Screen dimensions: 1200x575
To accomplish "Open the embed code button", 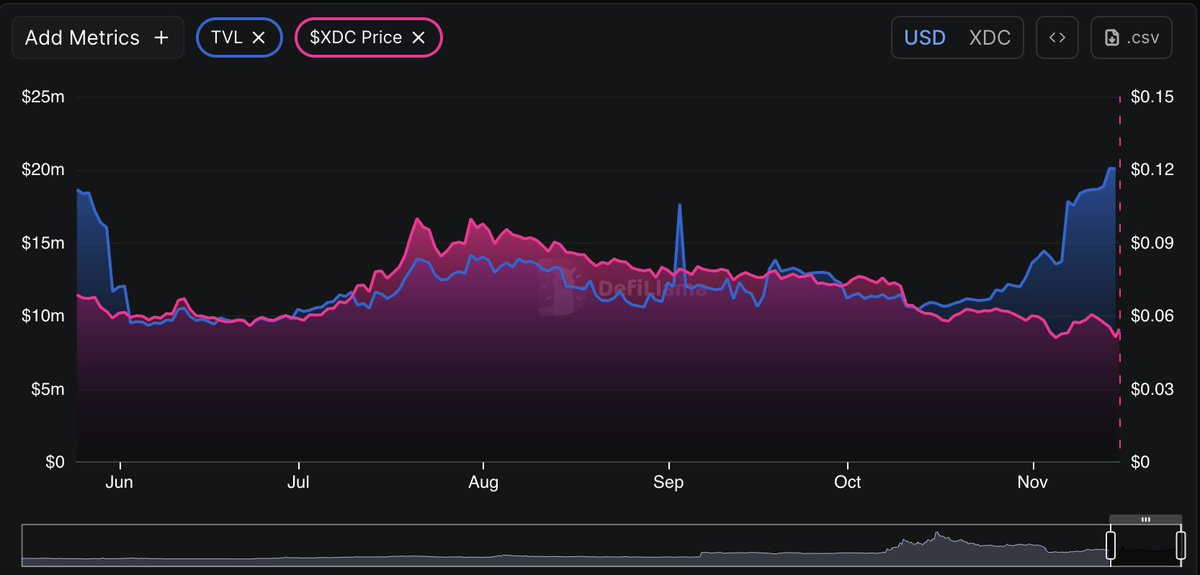I will click(1057, 38).
